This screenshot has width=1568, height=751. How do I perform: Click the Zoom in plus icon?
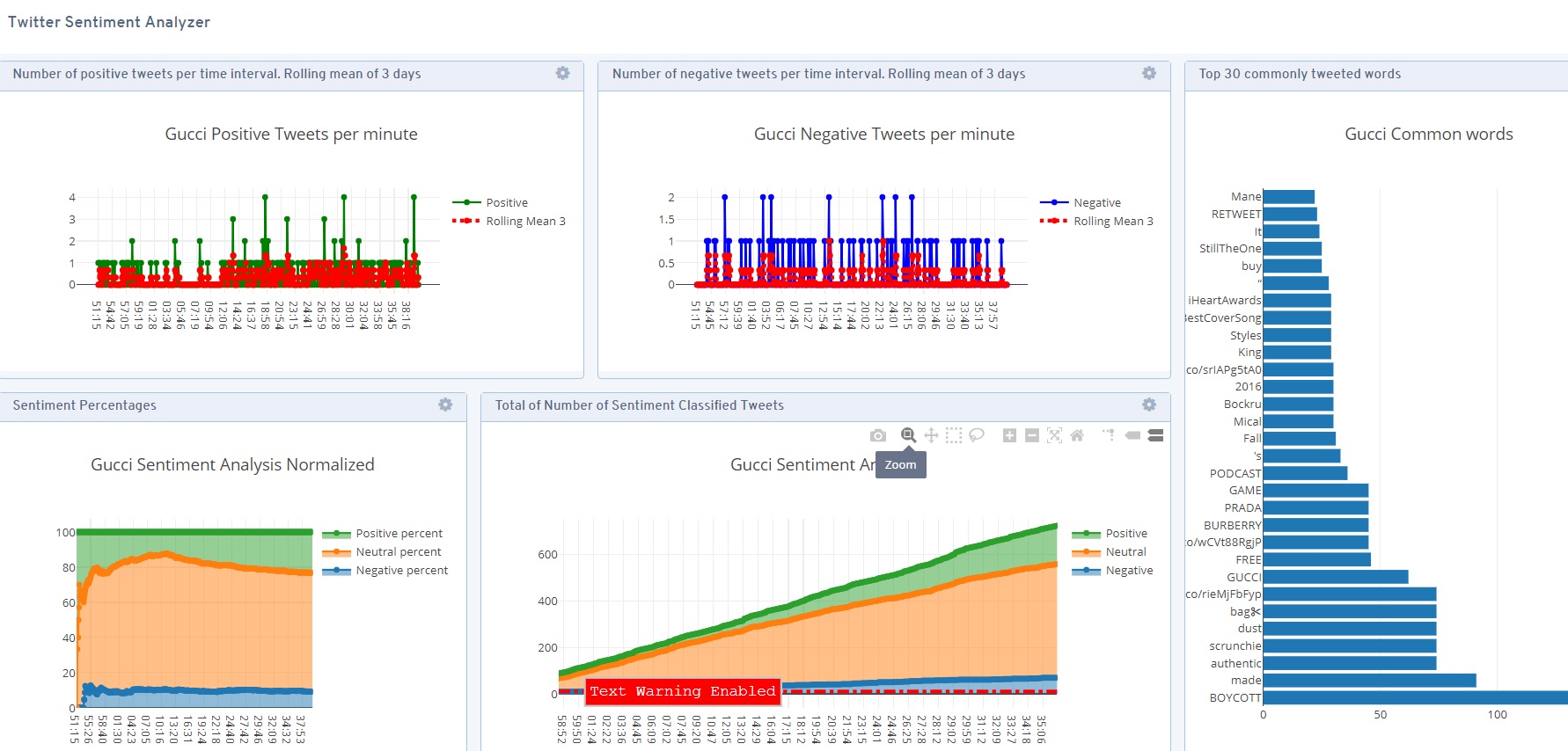(x=1009, y=435)
